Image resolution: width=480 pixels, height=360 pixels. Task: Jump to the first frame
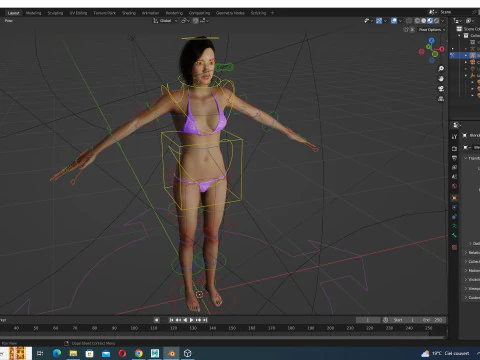point(171,320)
